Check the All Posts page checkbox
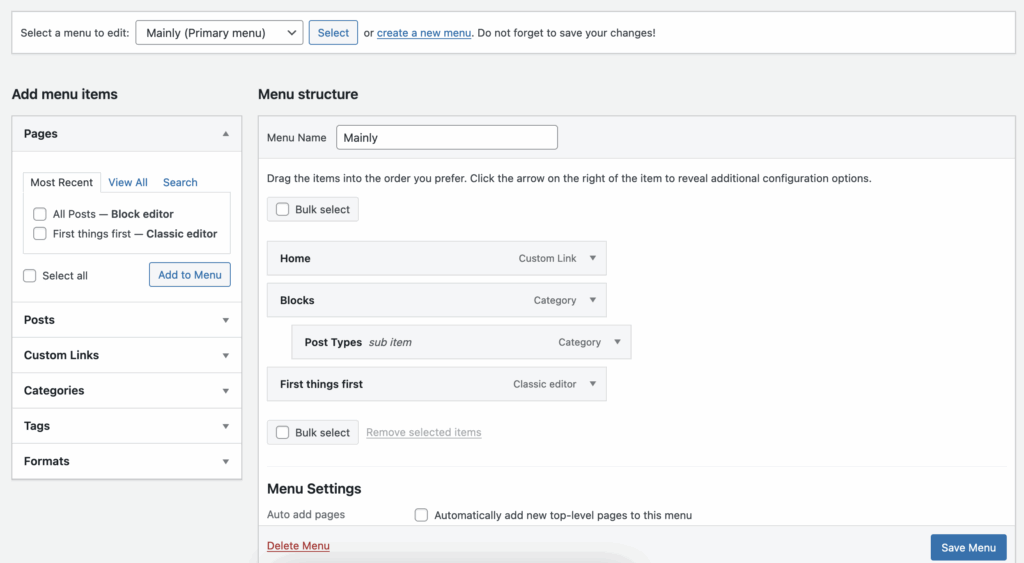 [x=40, y=214]
